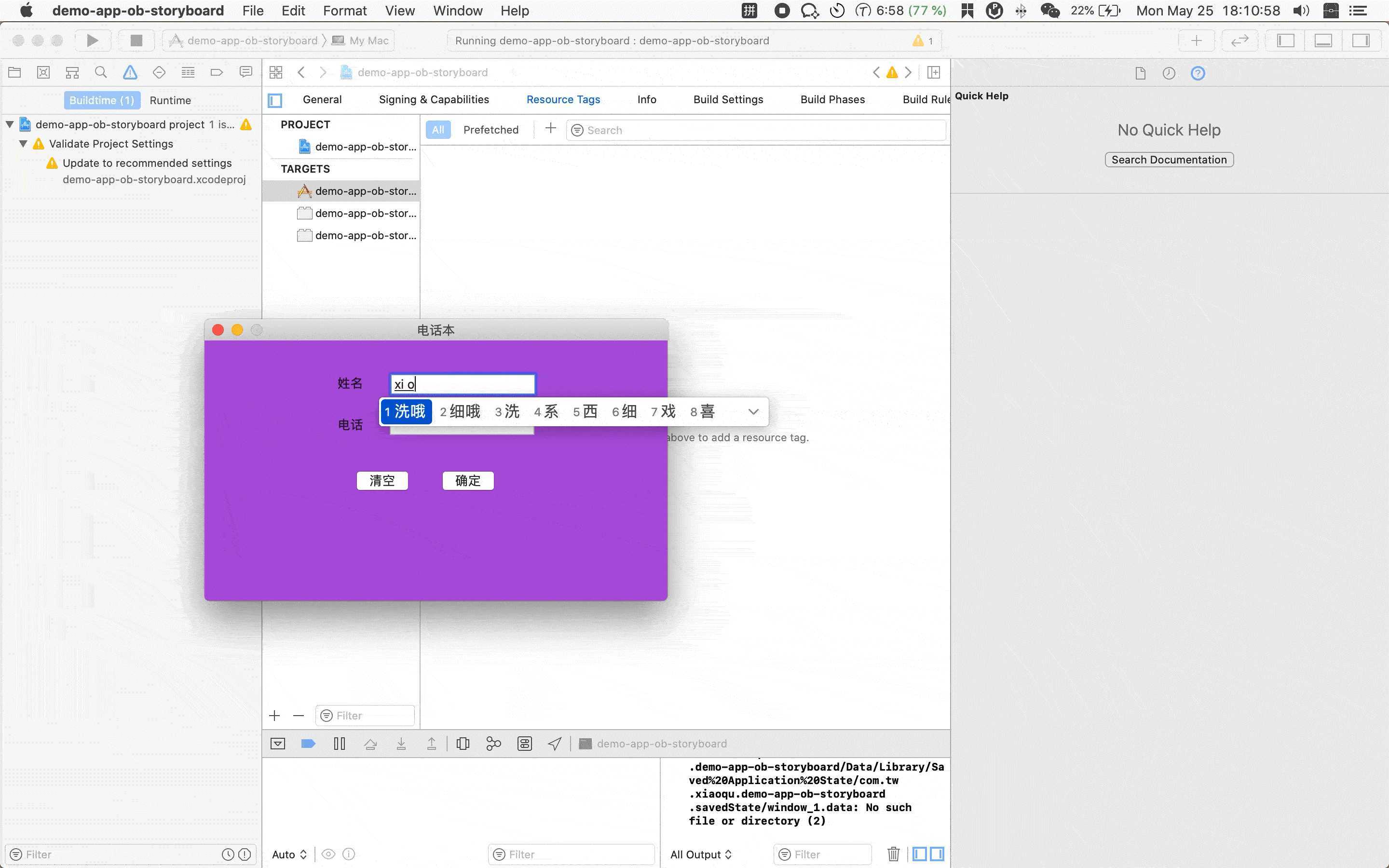Show the File inspector
Image resolution: width=1389 pixels, height=868 pixels.
(x=1141, y=73)
